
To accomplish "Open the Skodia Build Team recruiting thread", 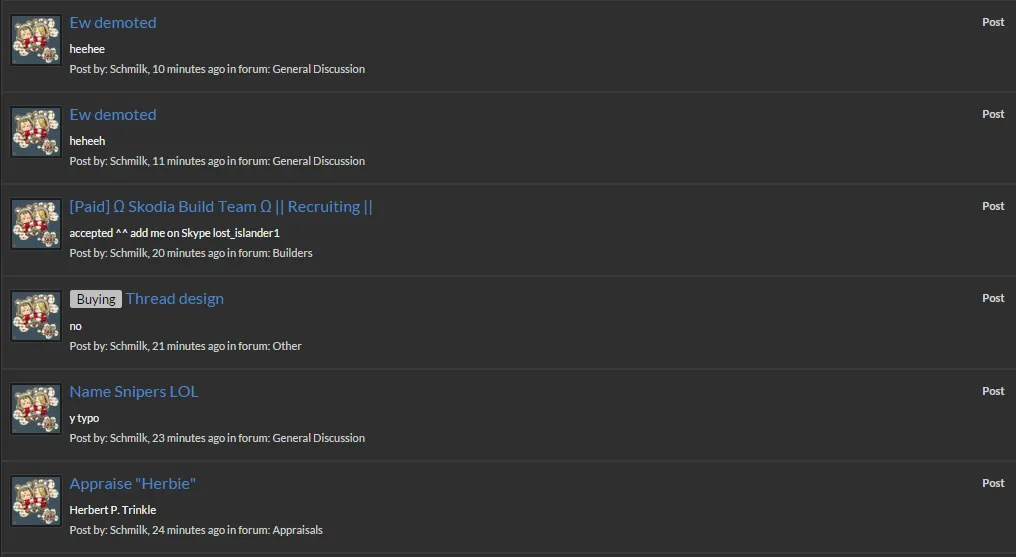I will [221, 207].
